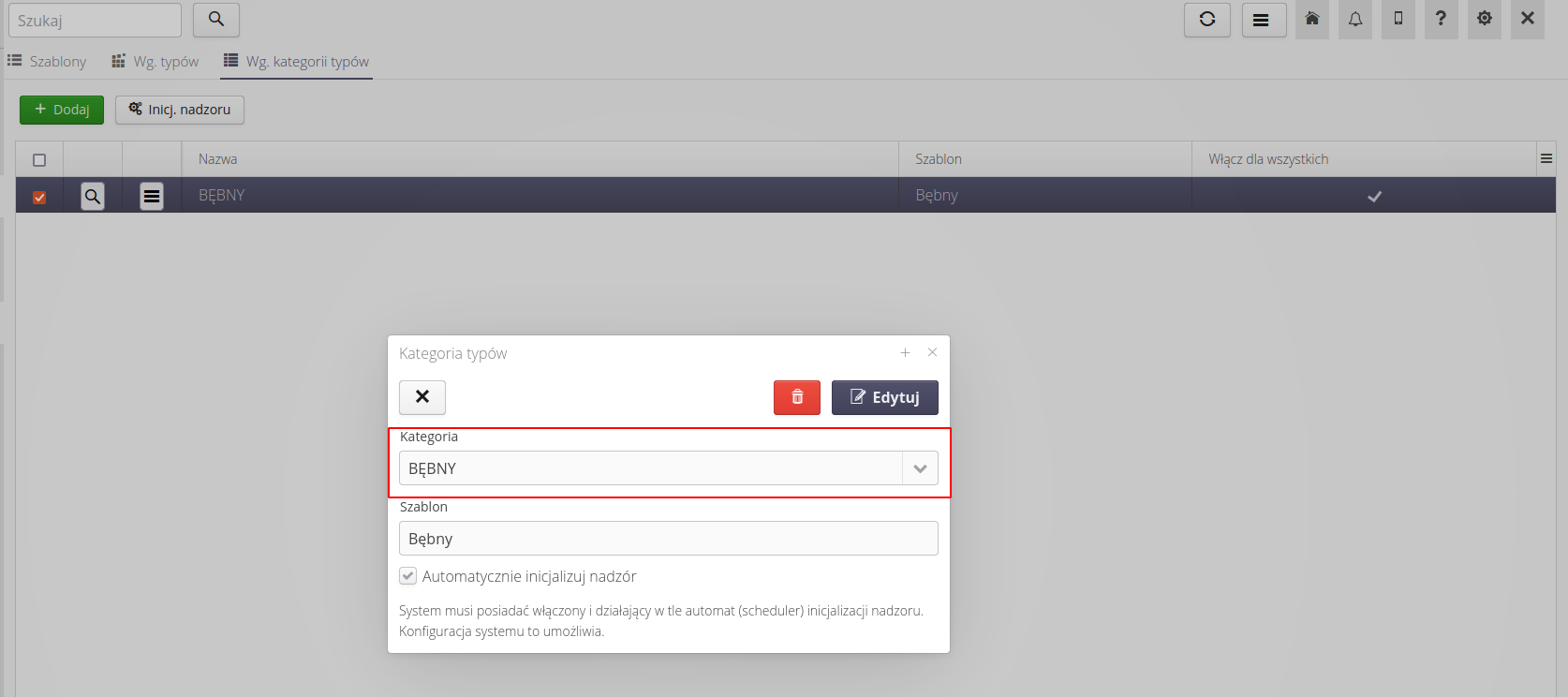Click the green Dodaj button
Image resolution: width=1568 pixels, height=697 pixels.
(62, 110)
